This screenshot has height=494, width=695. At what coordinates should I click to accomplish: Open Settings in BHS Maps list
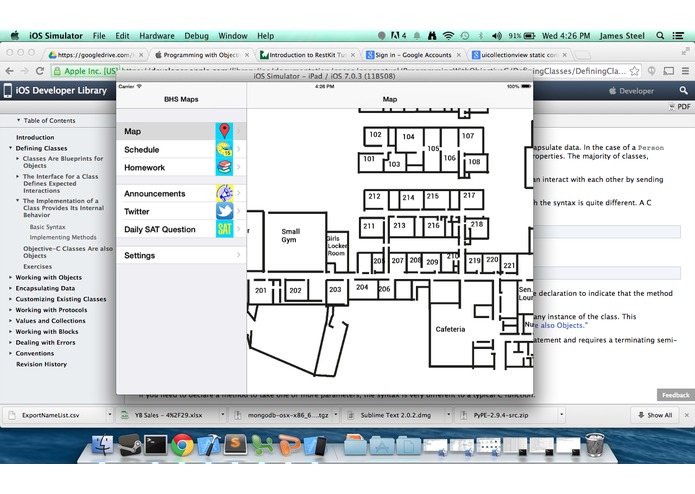pyautogui.click(x=181, y=255)
